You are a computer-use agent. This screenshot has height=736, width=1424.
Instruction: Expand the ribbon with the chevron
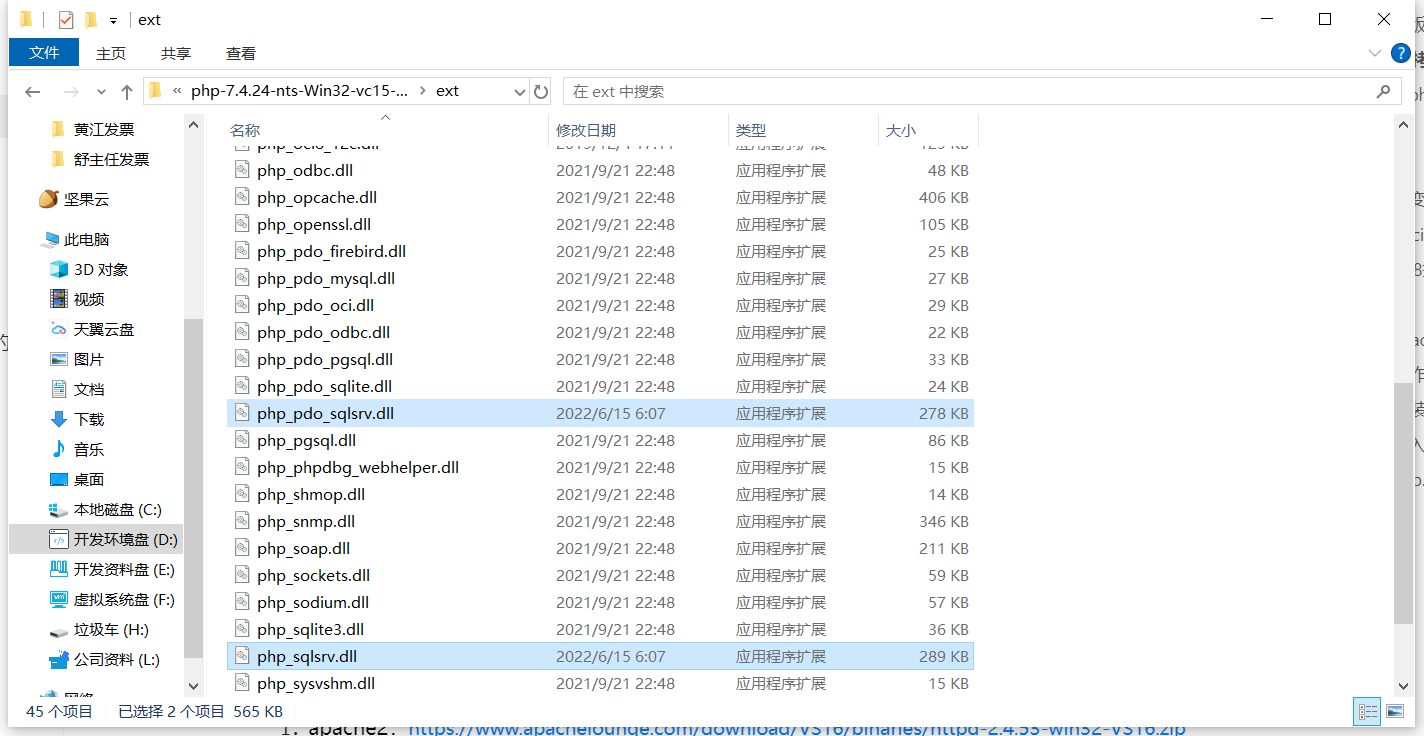tap(1374, 53)
